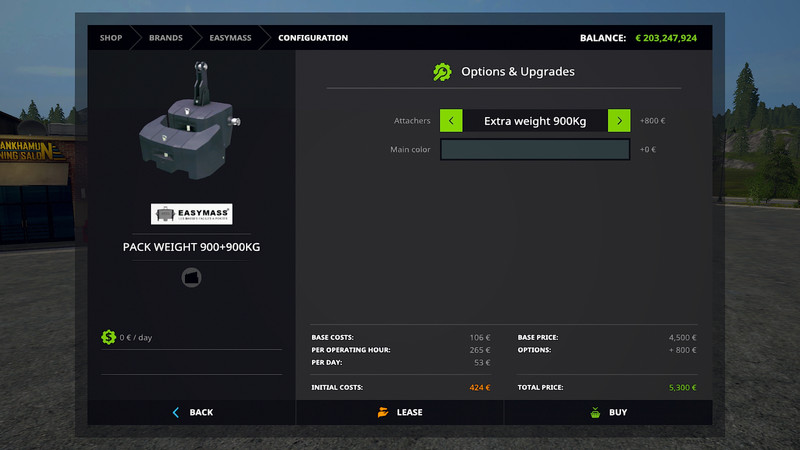Select previous Attachers option with left arrow
The height and width of the screenshot is (450, 800).
[451, 121]
